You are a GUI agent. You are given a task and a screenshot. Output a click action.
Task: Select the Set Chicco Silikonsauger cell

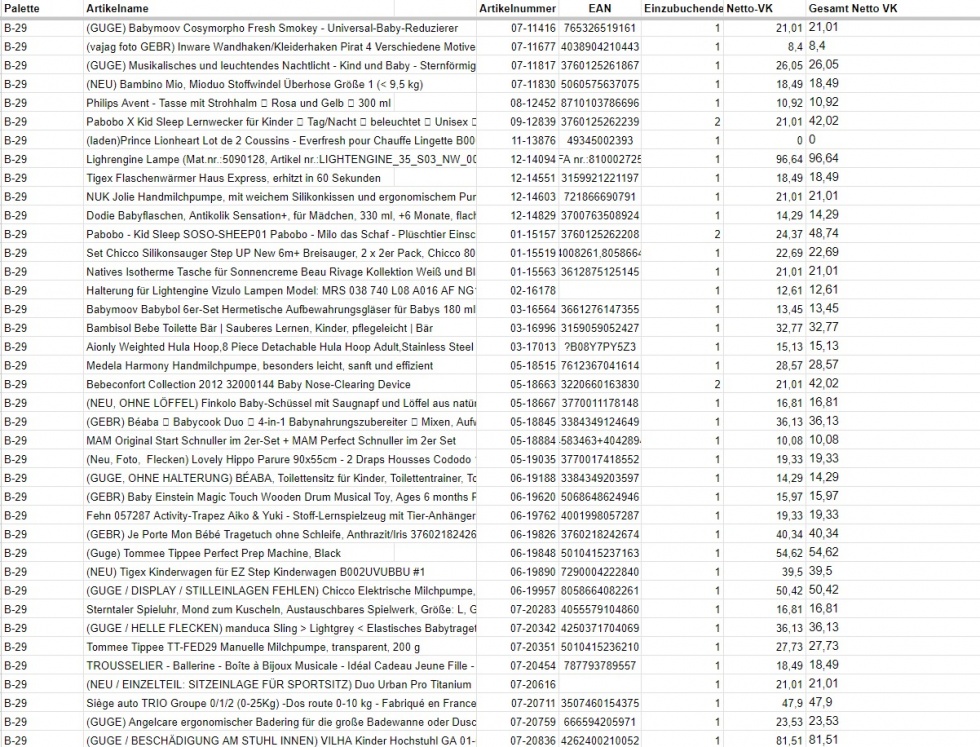(x=281, y=253)
